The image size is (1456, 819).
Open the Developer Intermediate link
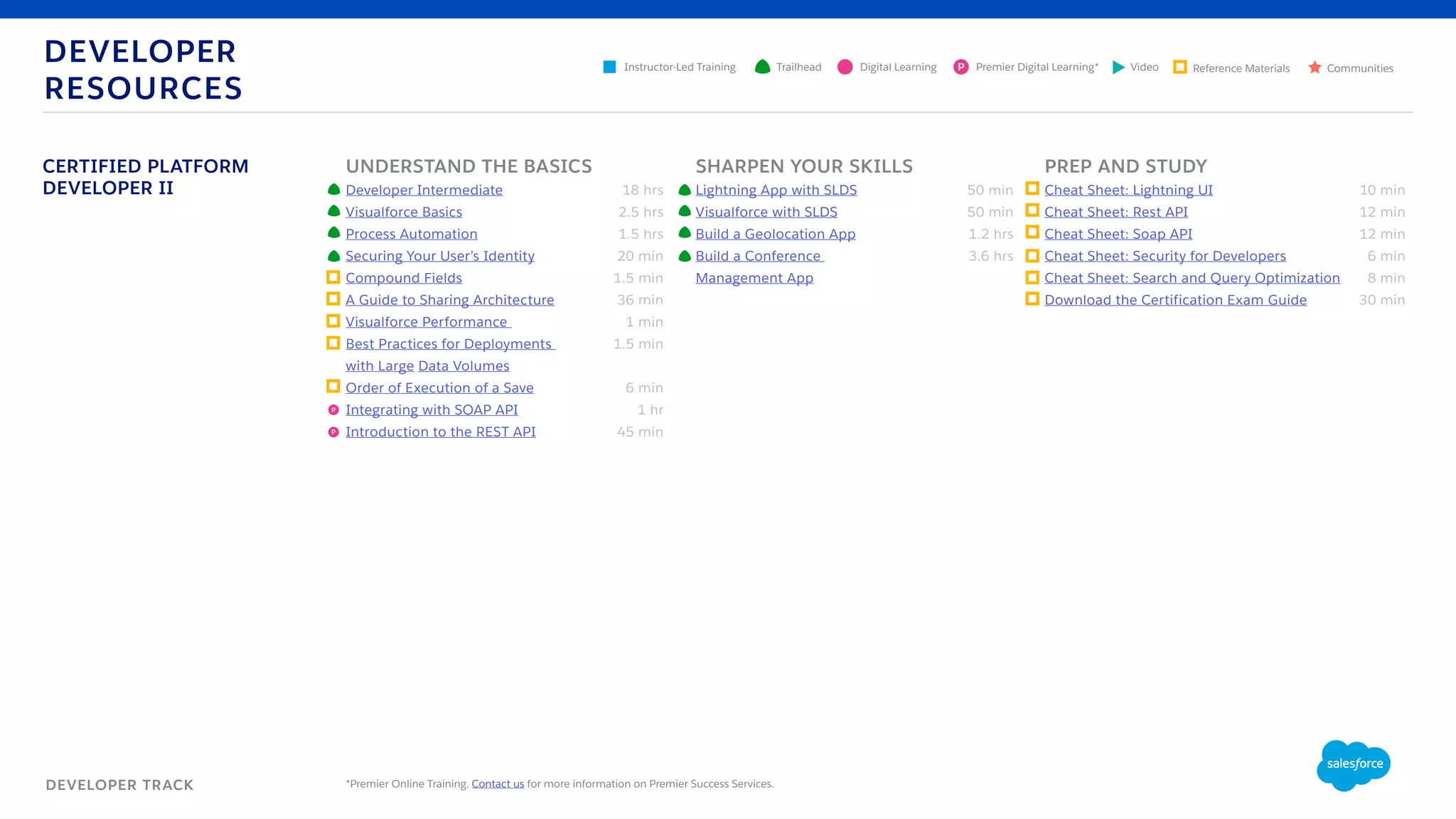424,190
